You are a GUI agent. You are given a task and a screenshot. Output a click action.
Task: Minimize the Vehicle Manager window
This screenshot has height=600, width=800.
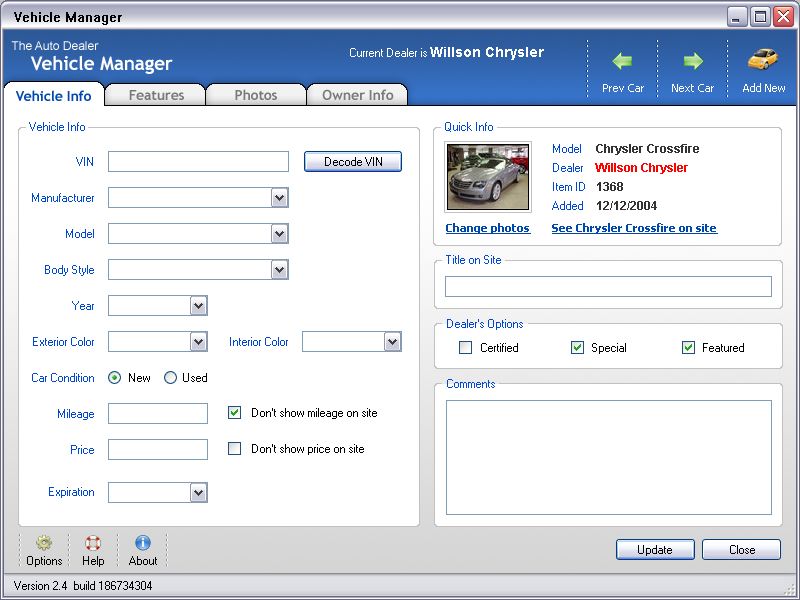[x=736, y=17]
